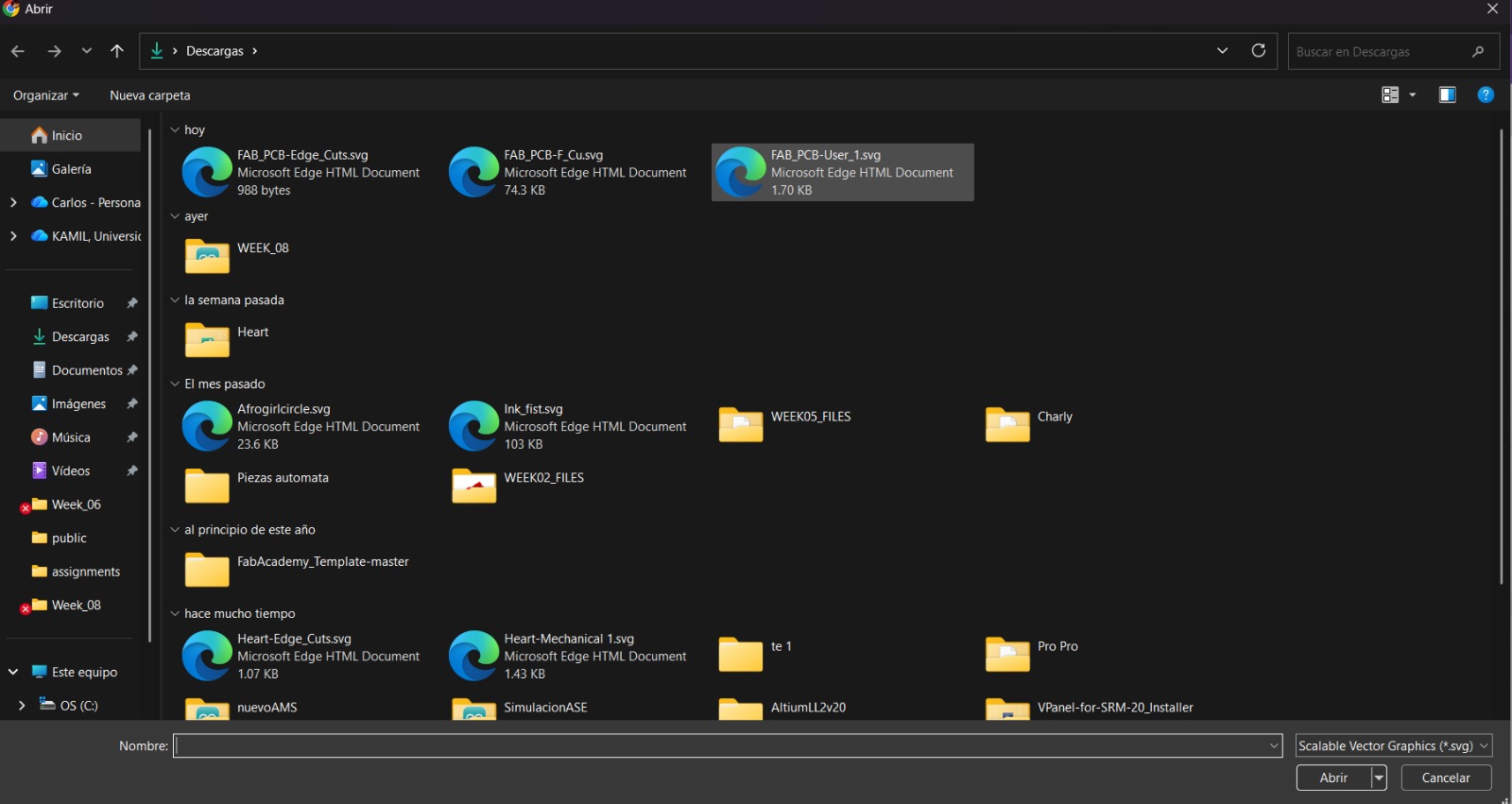Image resolution: width=1512 pixels, height=804 pixels.
Task: Select Ink_fist.svg file icon
Action: 473,426
